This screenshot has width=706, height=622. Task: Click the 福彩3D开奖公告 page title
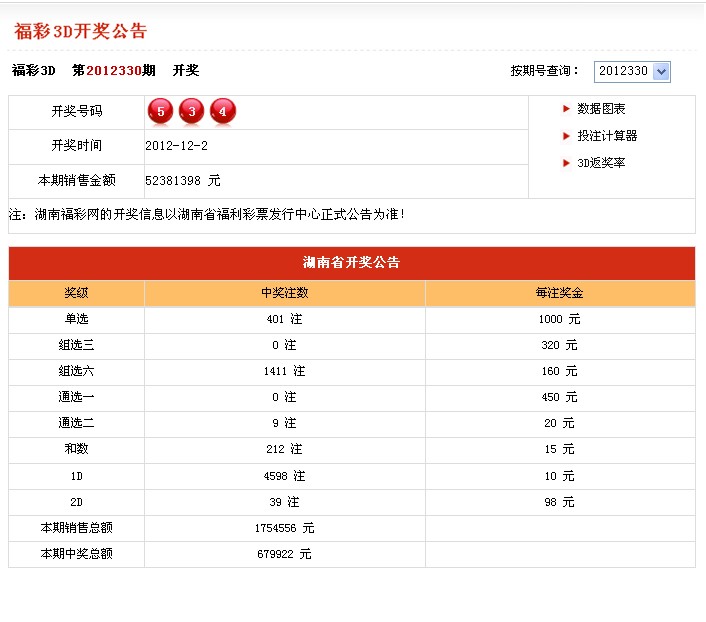pyautogui.click(x=81, y=31)
